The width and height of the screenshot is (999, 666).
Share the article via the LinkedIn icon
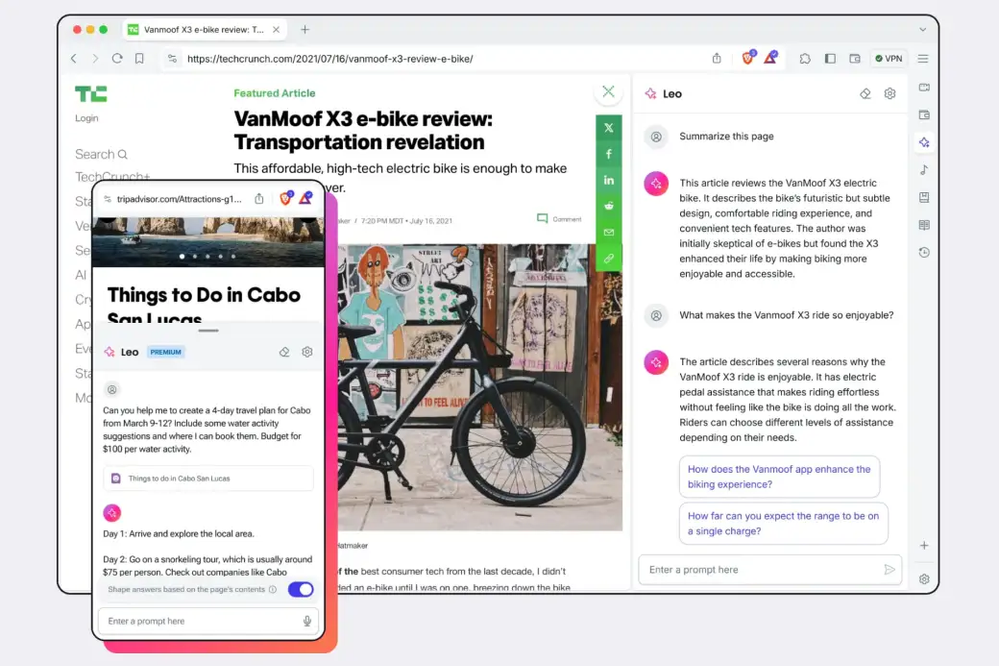coord(608,180)
